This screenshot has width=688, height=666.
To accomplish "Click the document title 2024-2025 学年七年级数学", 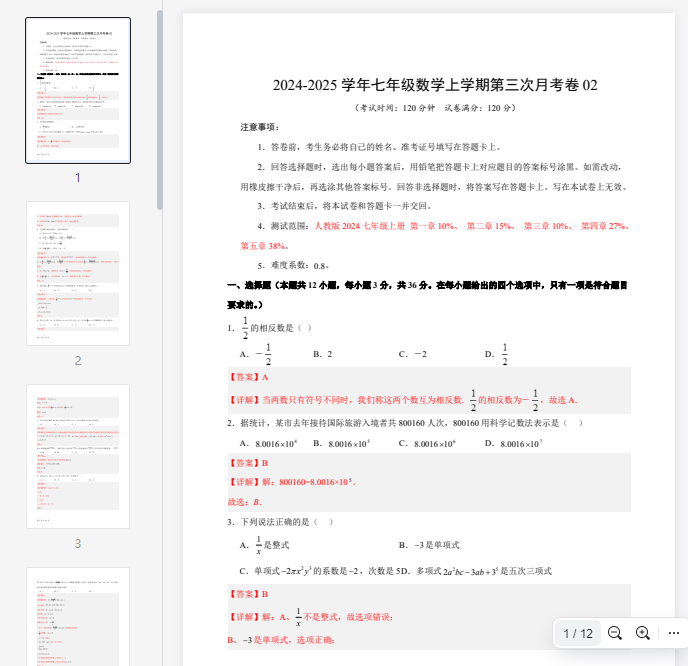I will [435, 85].
